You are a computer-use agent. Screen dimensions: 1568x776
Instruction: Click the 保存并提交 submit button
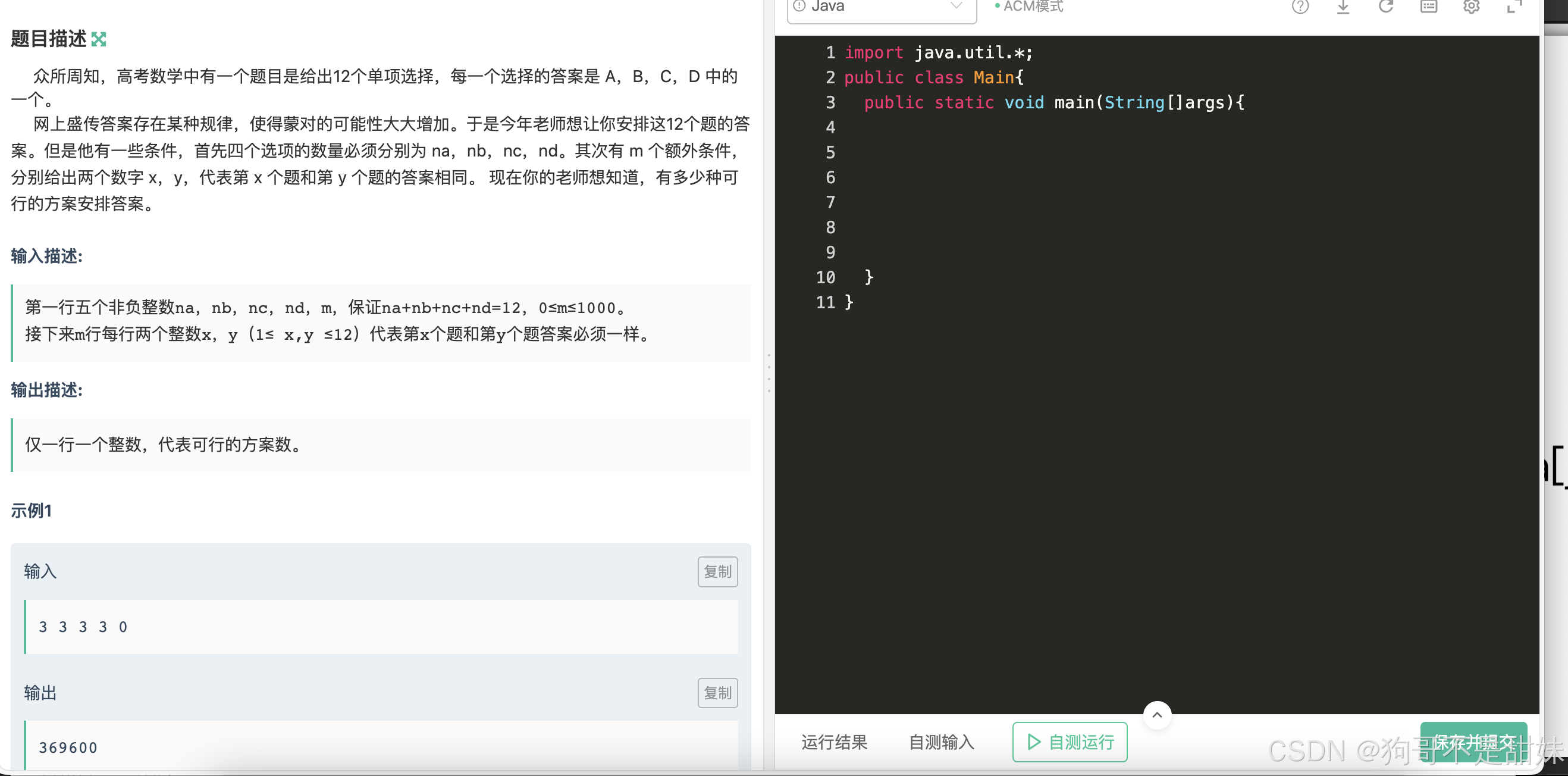click(1473, 742)
